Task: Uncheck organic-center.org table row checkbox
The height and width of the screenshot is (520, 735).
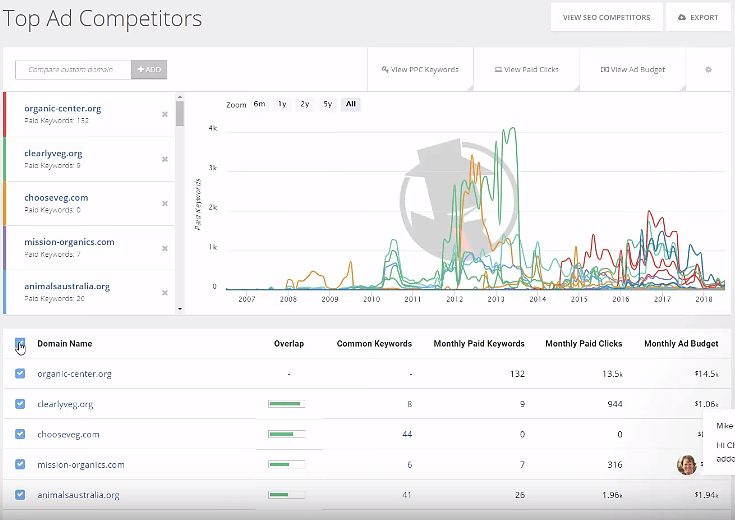Action: pyautogui.click(x=20, y=374)
